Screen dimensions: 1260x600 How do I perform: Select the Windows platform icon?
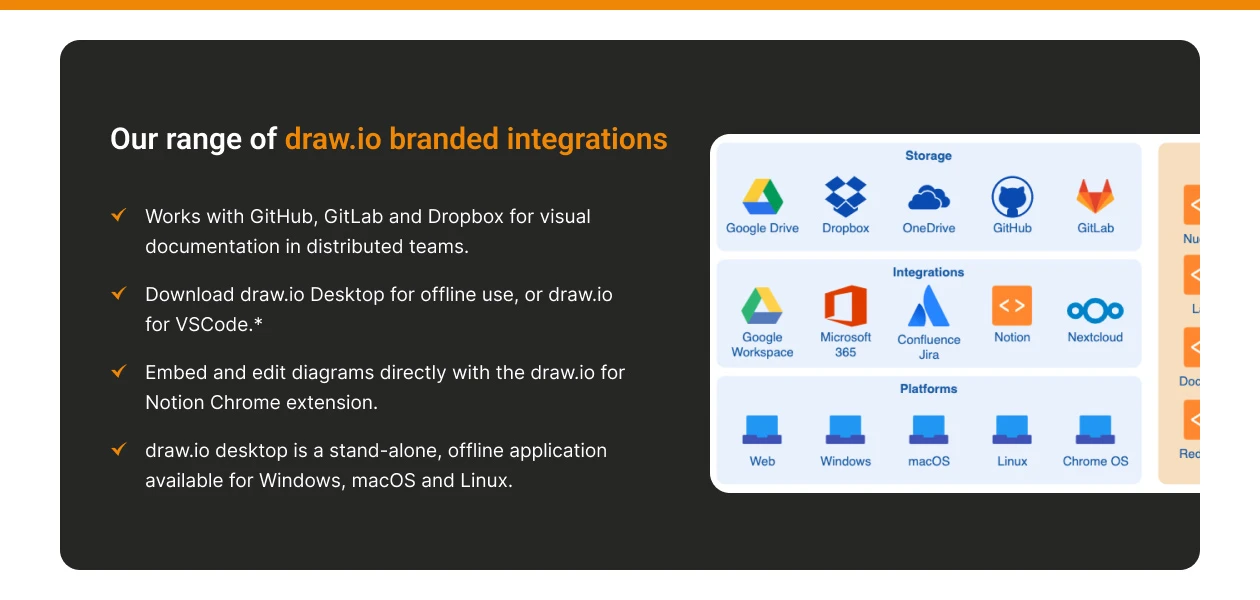point(845,430)
